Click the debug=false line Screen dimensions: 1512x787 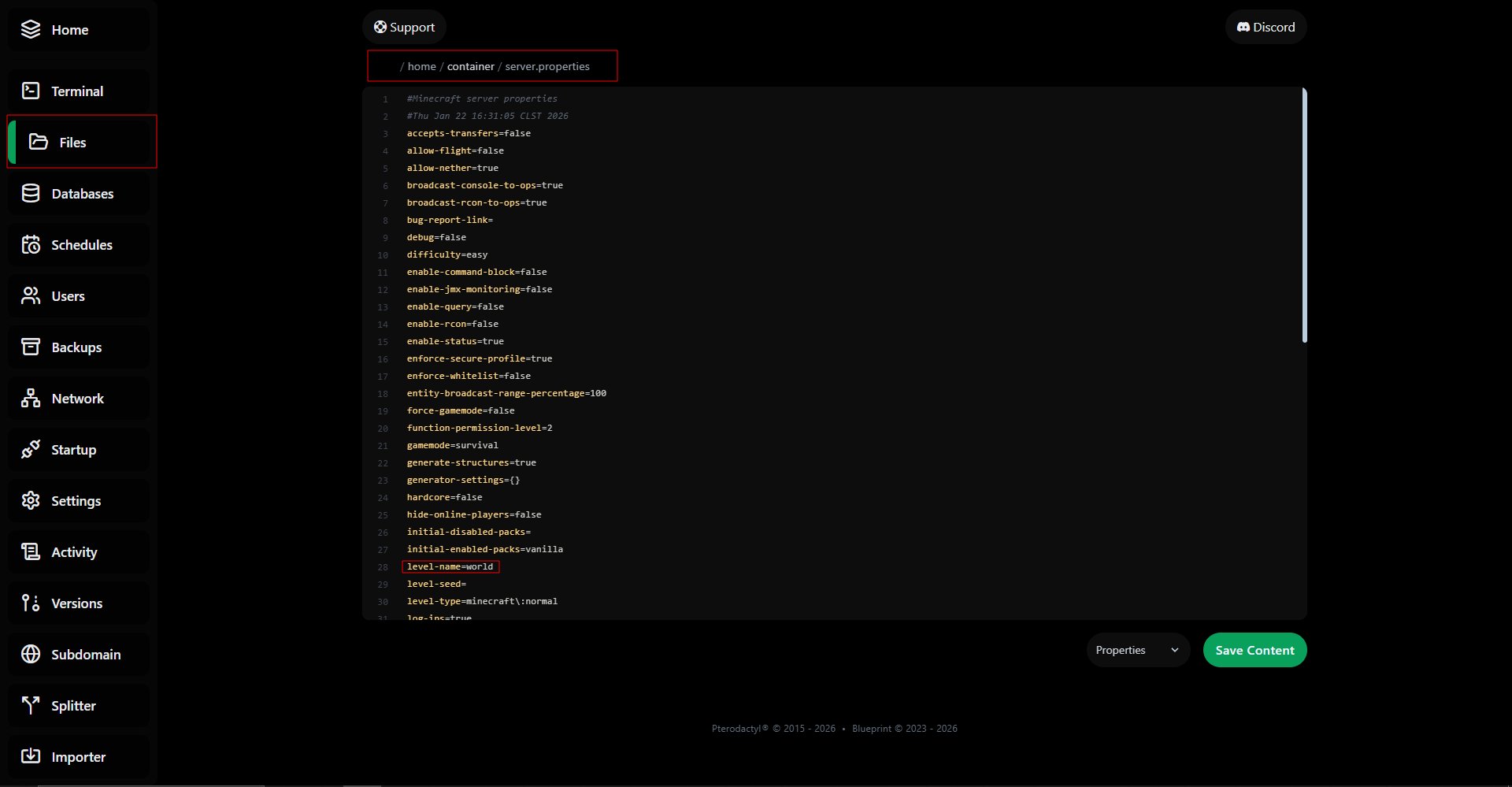pyautogui.click(x=436, y=237)
